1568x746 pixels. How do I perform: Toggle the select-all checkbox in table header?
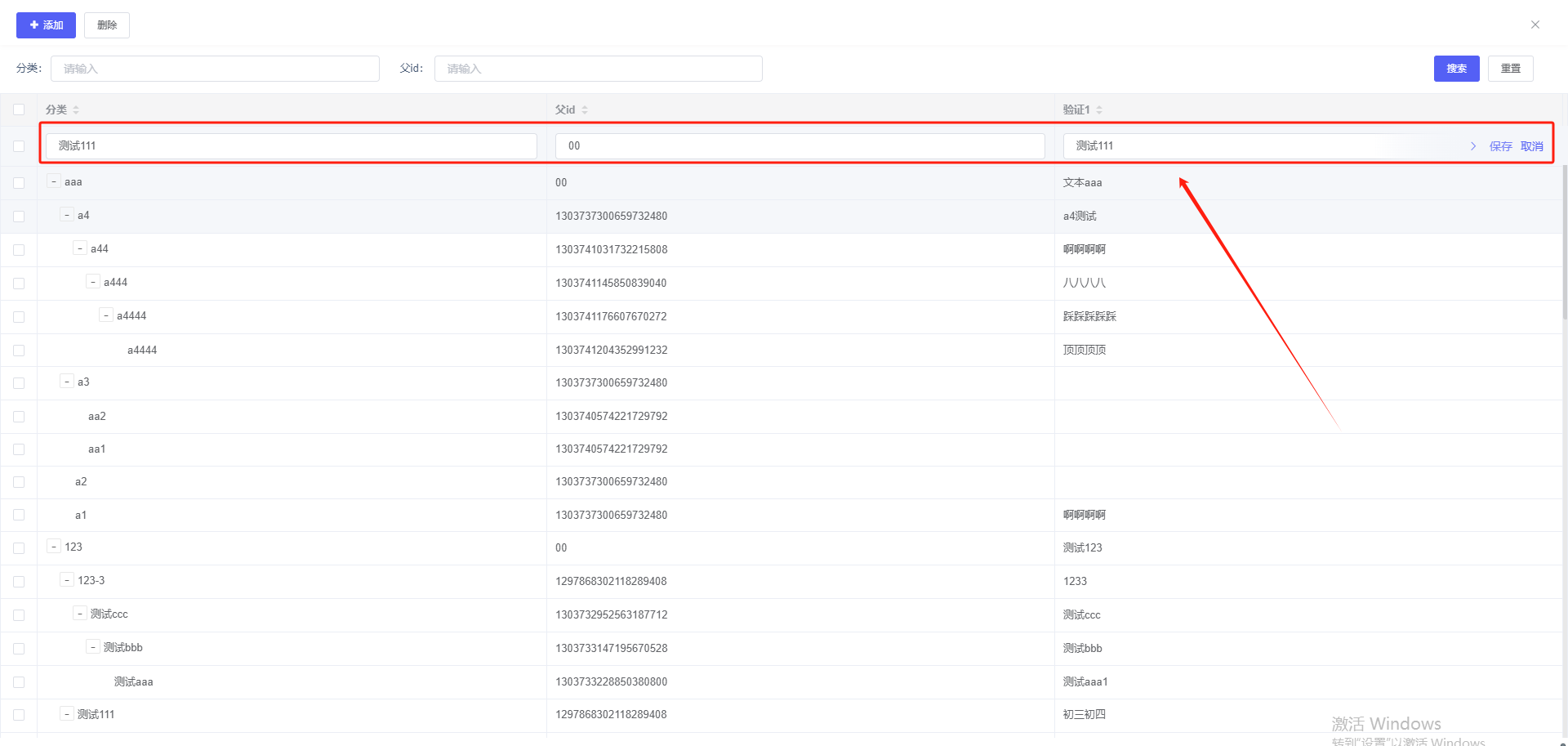19,109
